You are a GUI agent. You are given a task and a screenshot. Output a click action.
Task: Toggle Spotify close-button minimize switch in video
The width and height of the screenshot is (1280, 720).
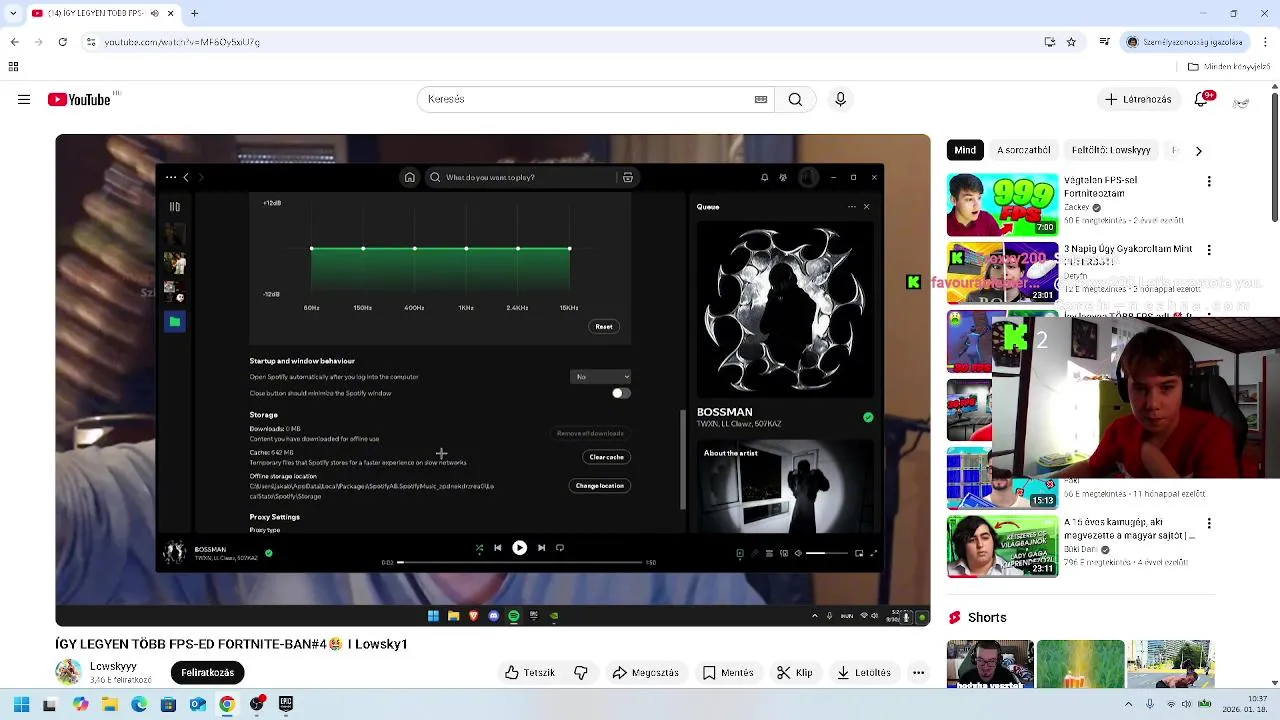[620, 393]
